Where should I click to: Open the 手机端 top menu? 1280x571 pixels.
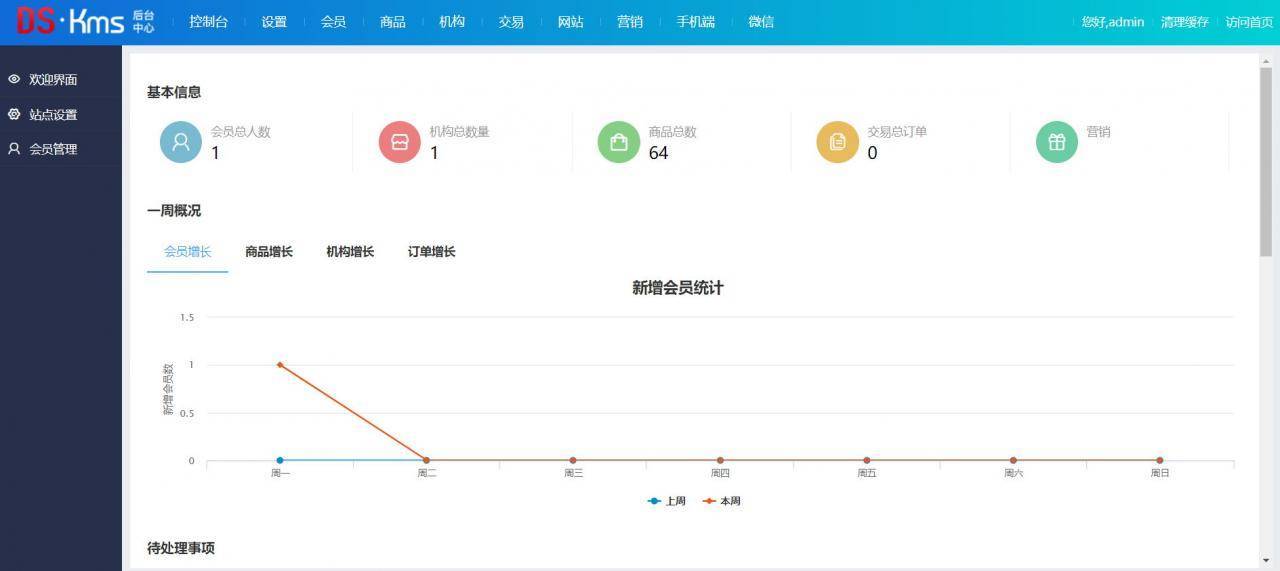695,21
